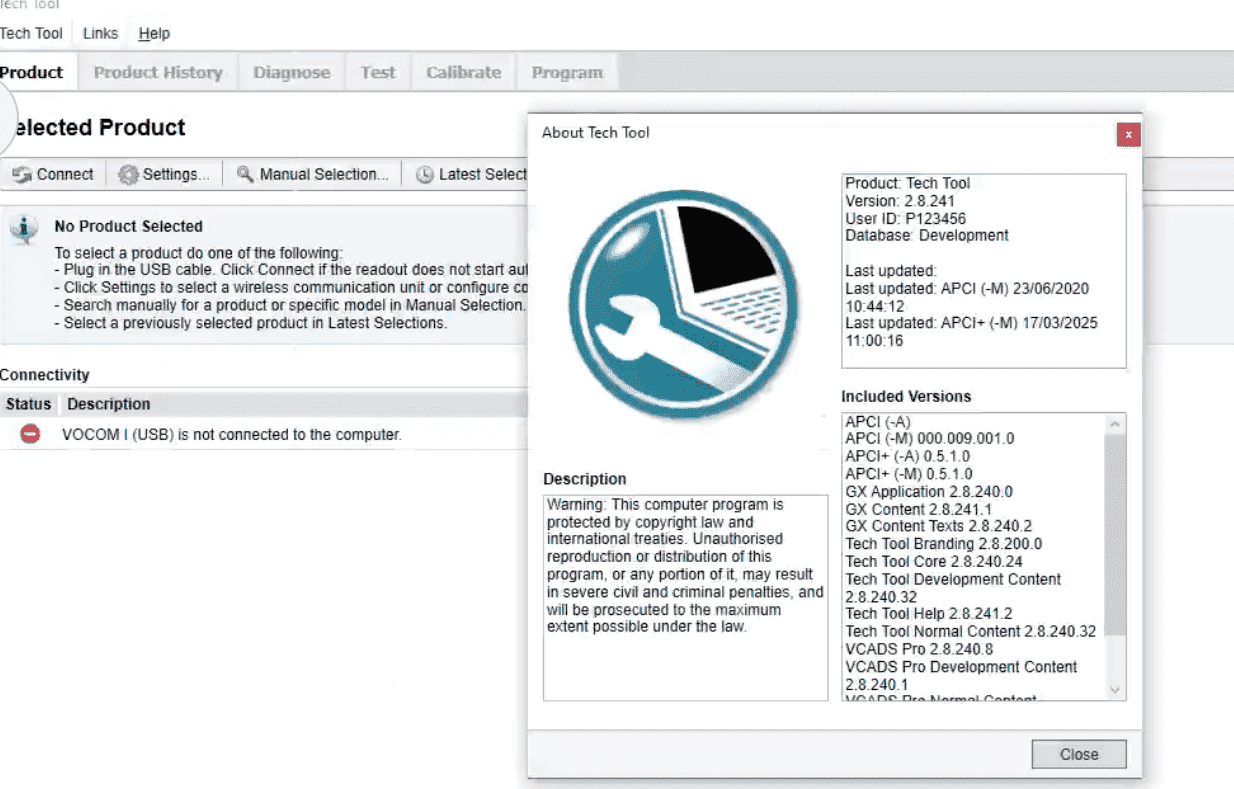Close About dialog with red X

1128,134
